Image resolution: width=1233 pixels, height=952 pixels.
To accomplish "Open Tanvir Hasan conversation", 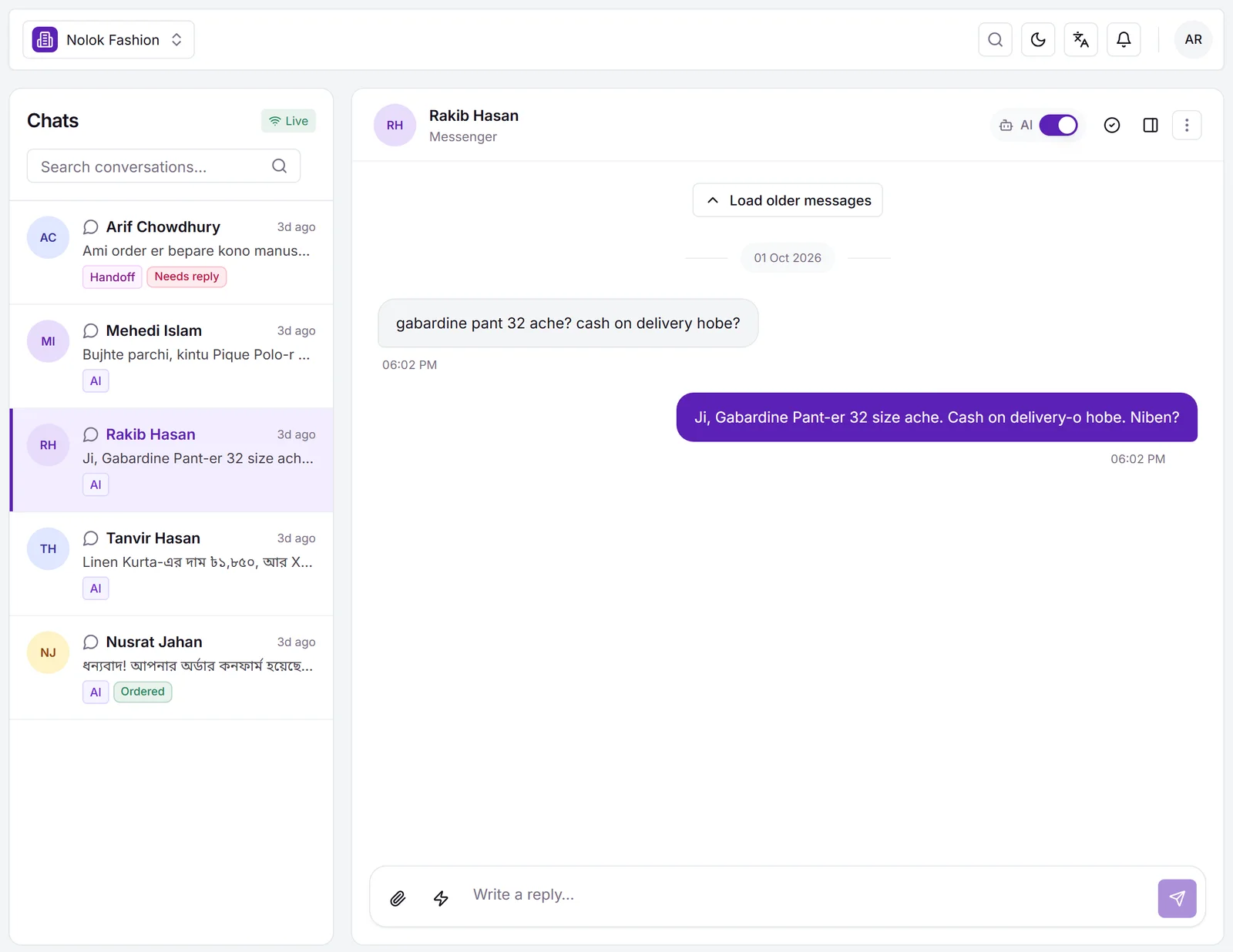I will point(171,564).
